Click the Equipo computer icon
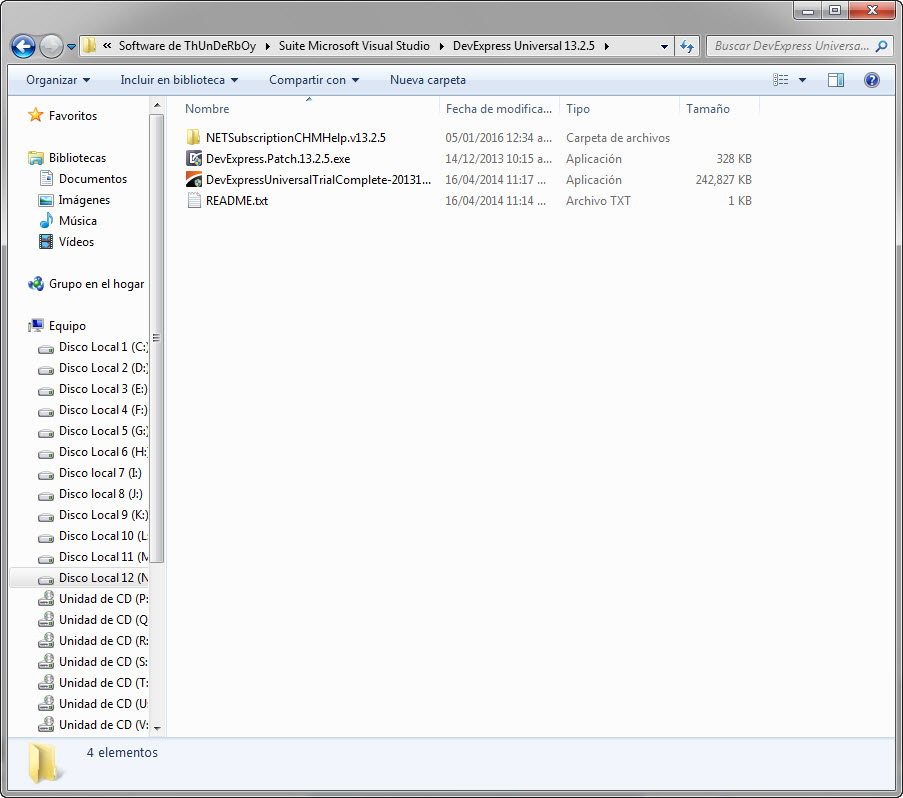Viewport: 903px width, 798px height. point(36,326)
